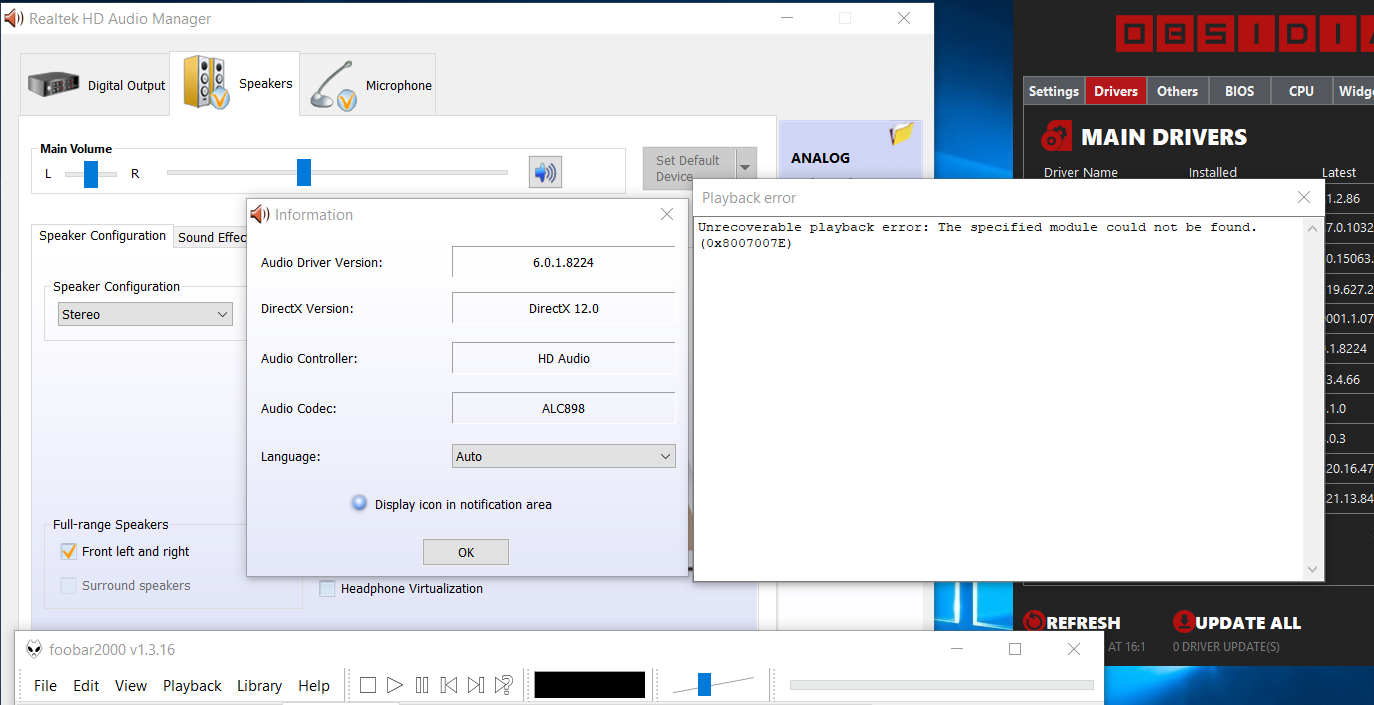This screenshot has width=1374, height=705.
Task: Toggle the Surround speakers checkbox
Action: pos(68,585)
